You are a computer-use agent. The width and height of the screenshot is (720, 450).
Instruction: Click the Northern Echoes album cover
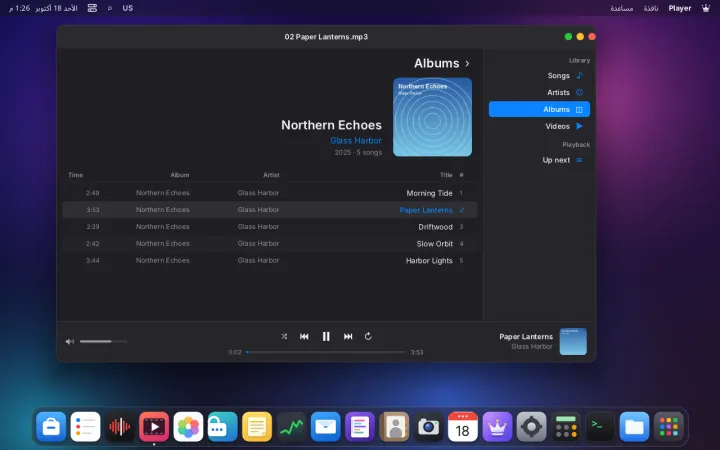pos(432,117)
